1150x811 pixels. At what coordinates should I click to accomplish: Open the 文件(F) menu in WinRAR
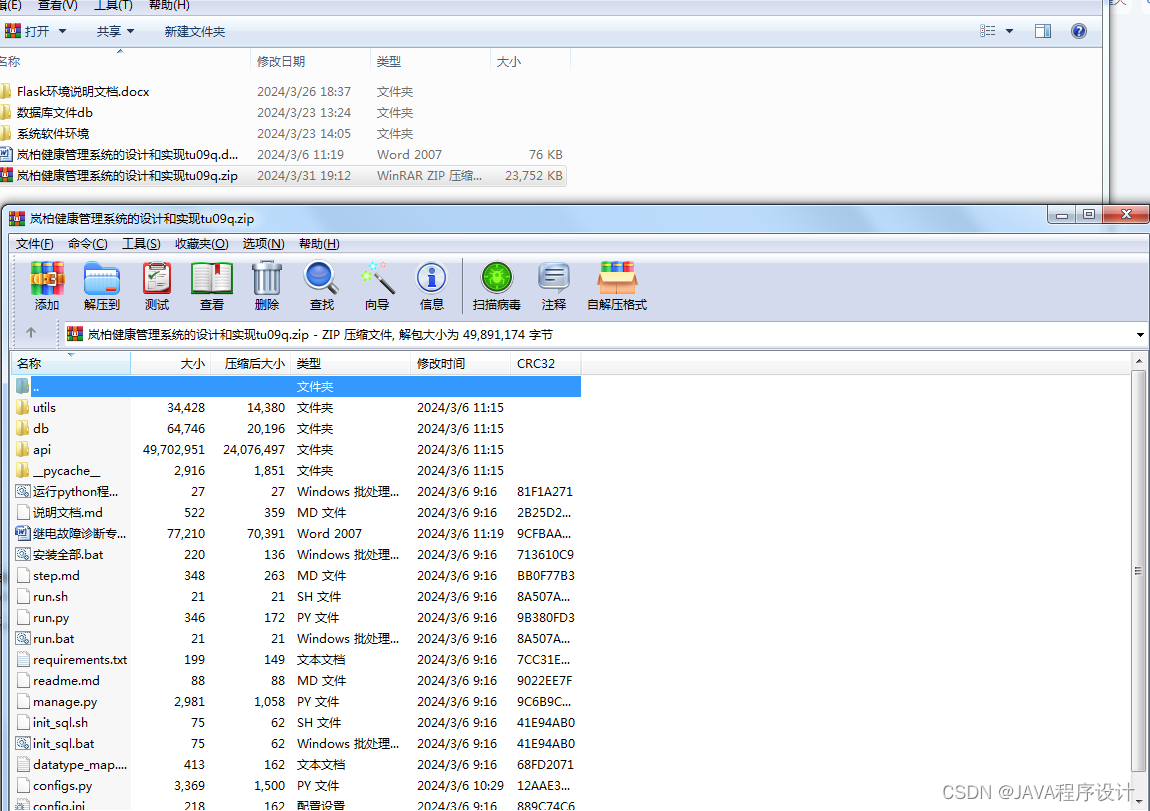coord(34,243)
